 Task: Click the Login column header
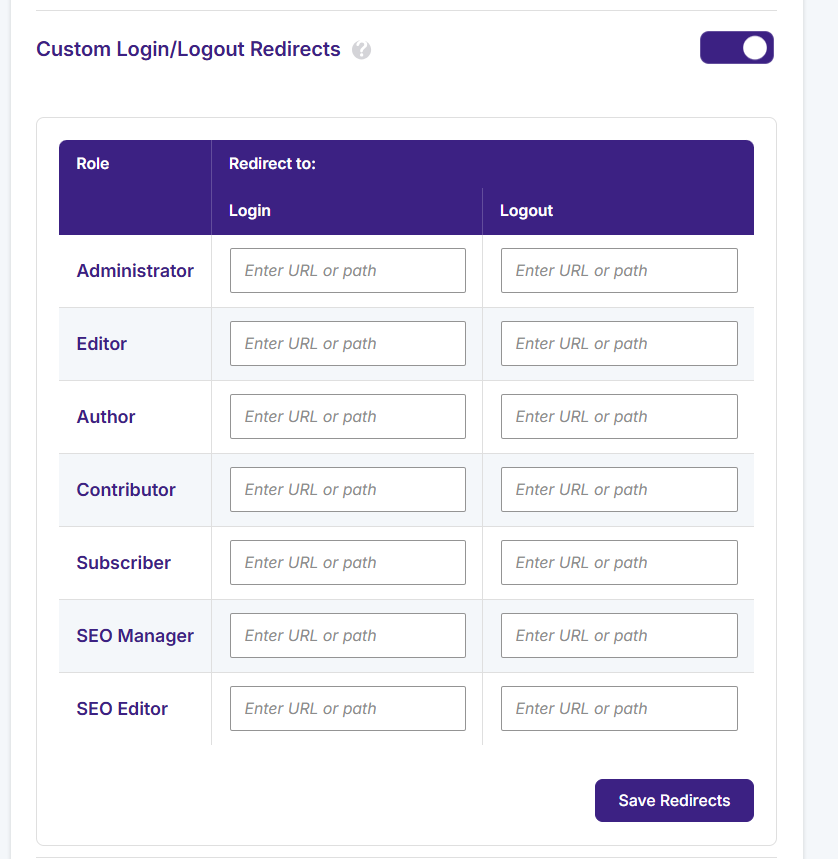(250, 210)
